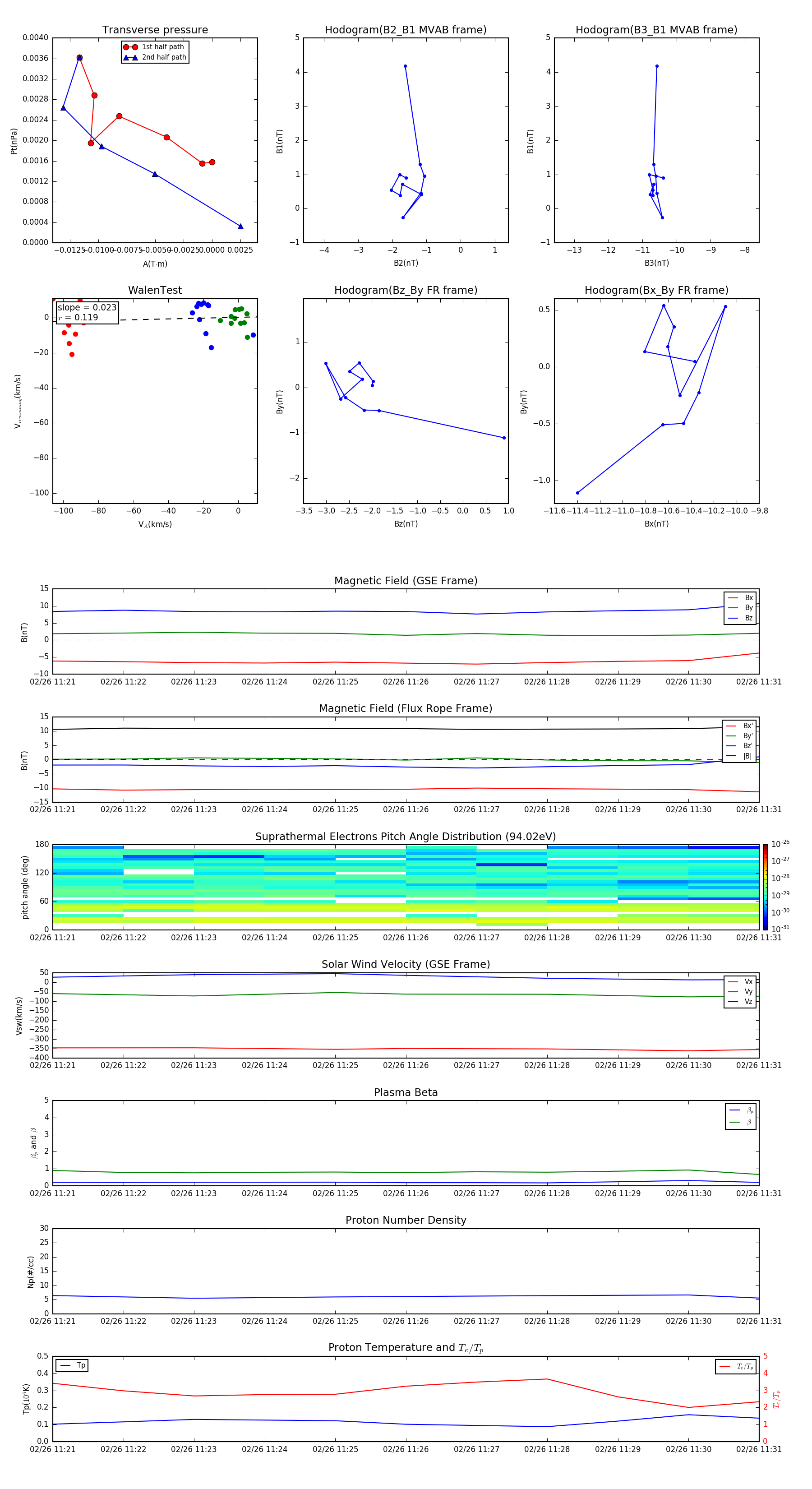Click the 'B3(nT)' x-axis label
The image size is (812, 1489).
pyautogui.click(x=656, y=263)
